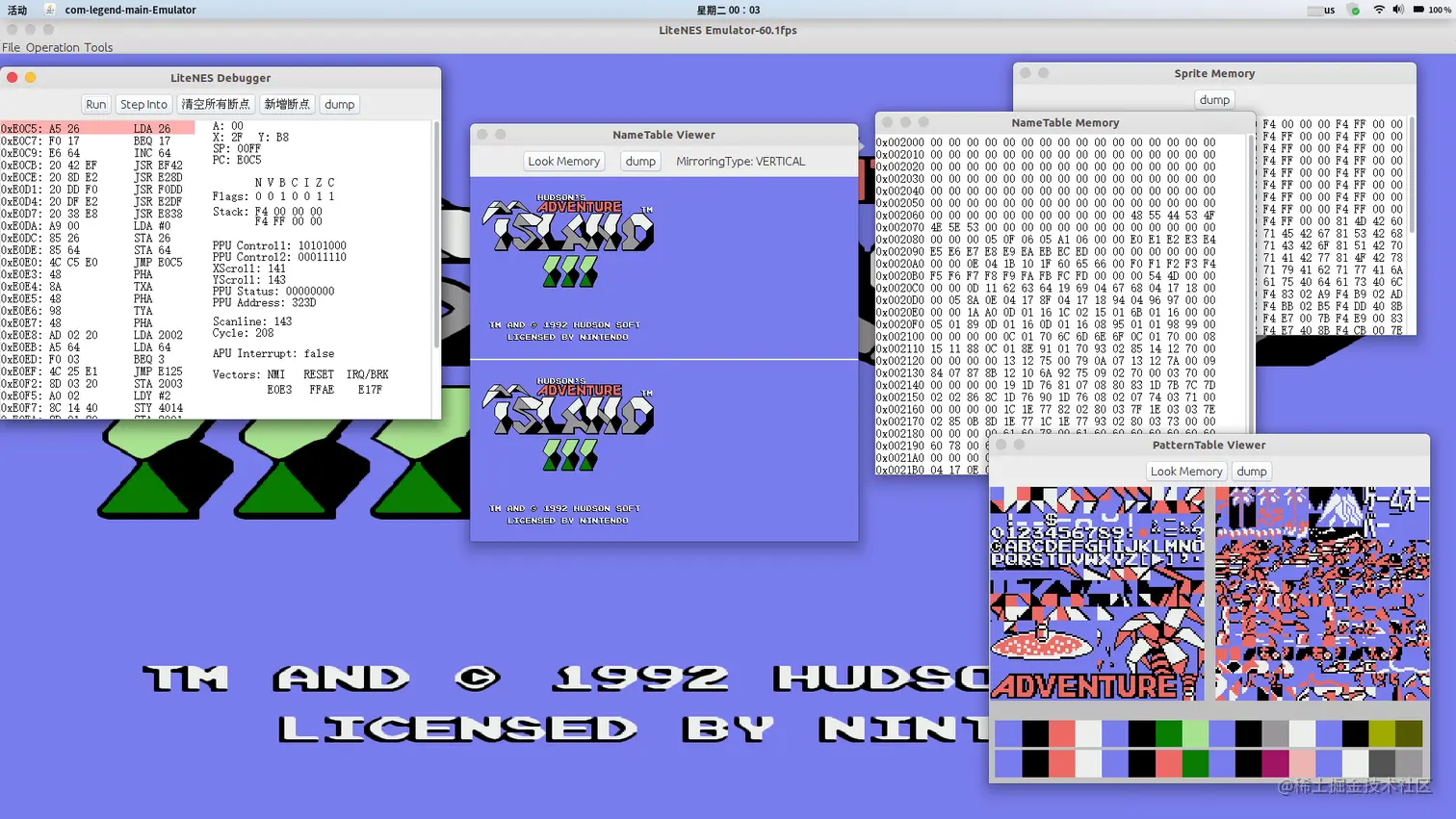Click dump in the LiteNES Debugger toolbar
Screen dimensions: 1456x819
pos(339,104)
